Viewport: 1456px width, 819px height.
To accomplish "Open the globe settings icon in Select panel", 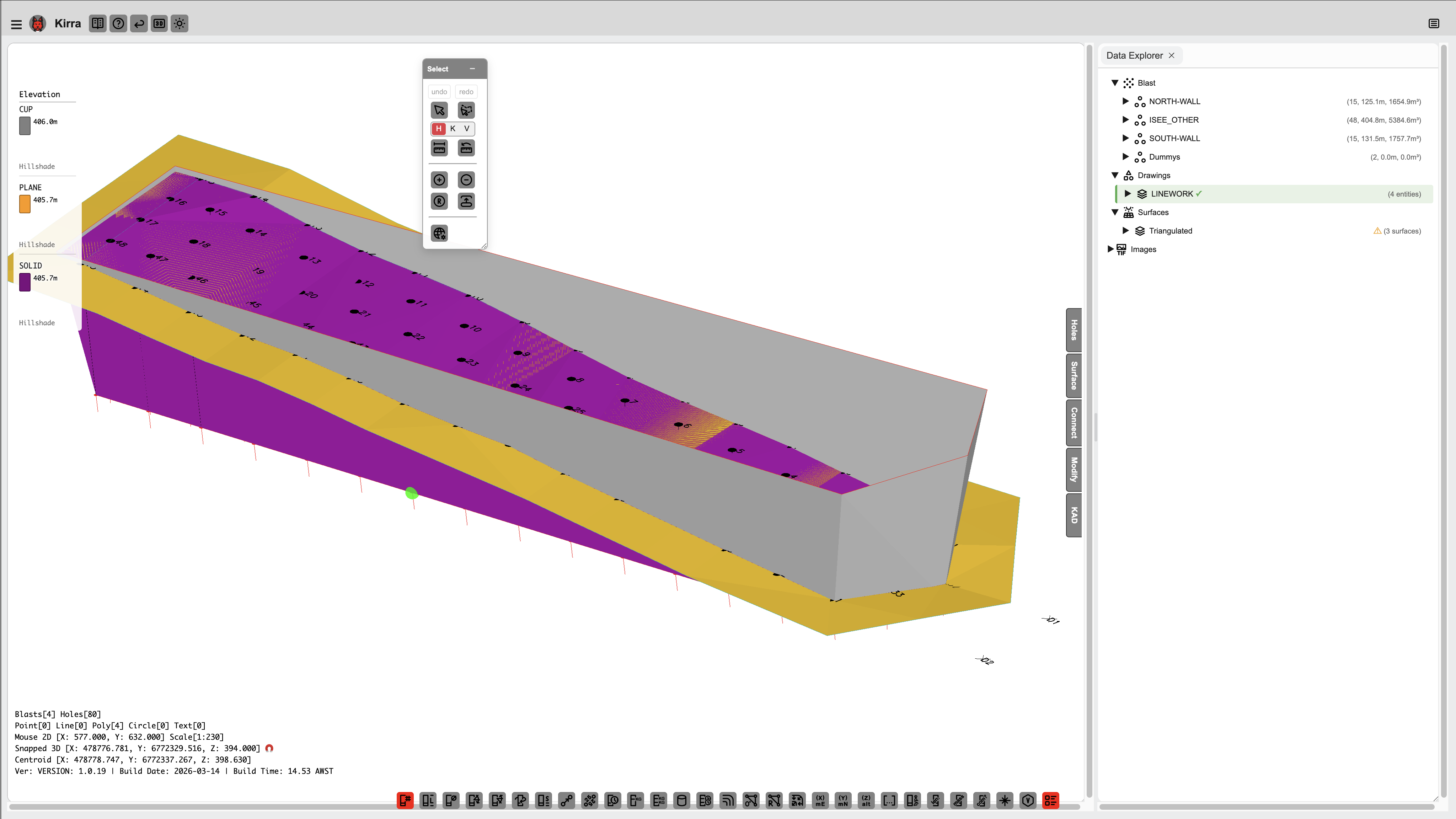I will 439,233.
